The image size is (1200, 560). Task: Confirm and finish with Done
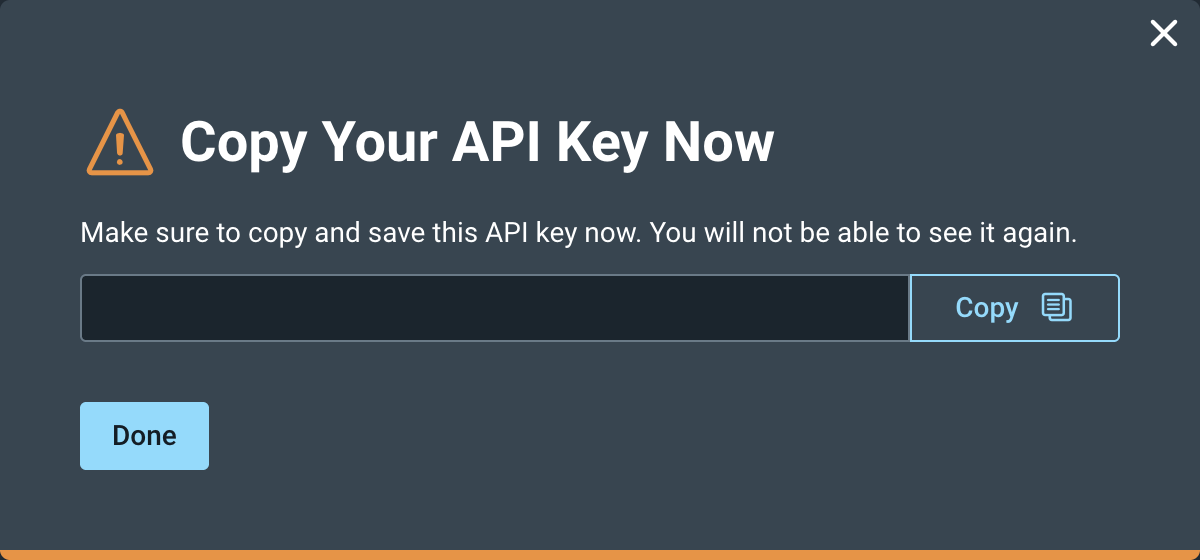coord(144,436)
